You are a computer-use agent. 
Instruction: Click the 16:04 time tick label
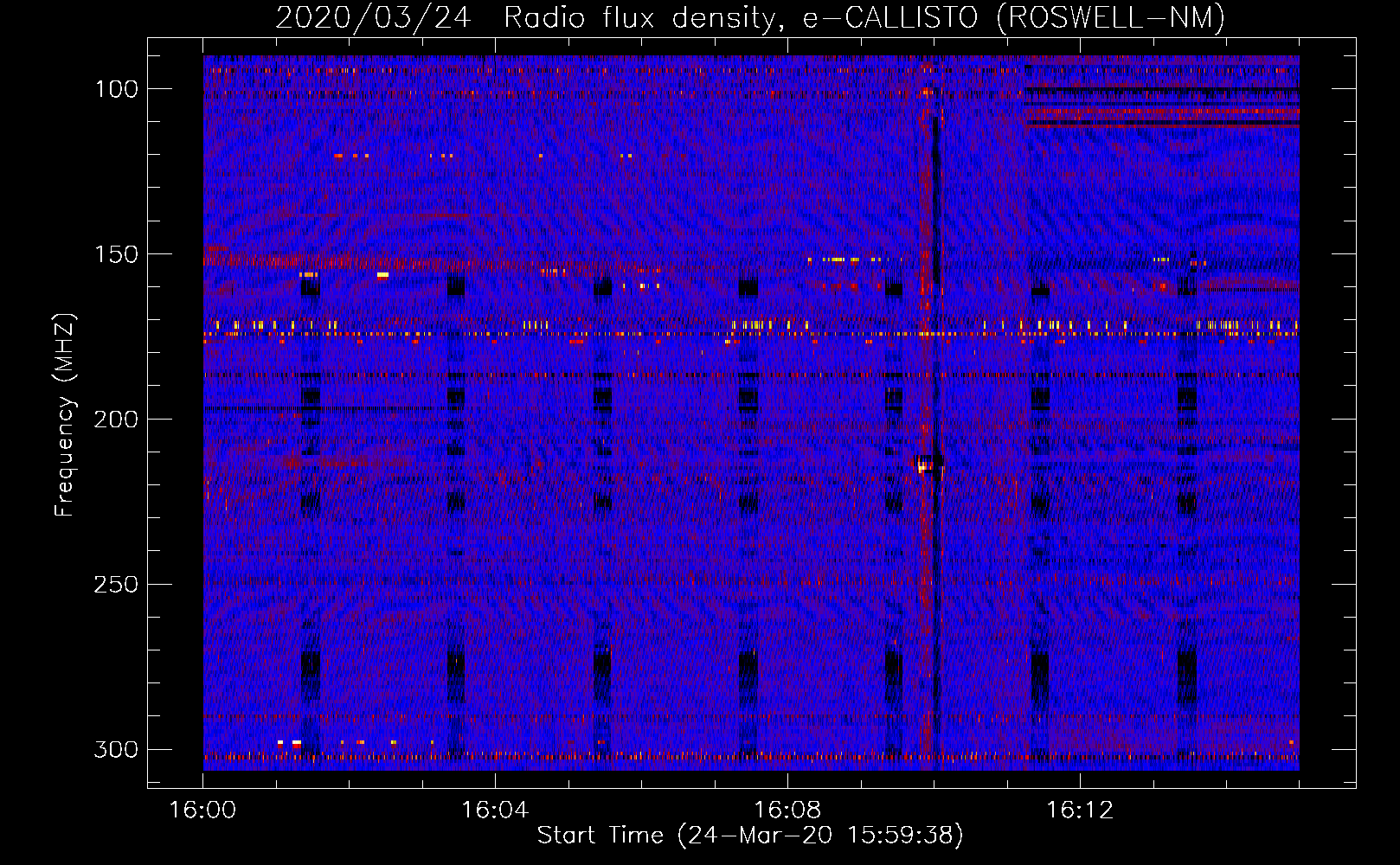(495, 811)
